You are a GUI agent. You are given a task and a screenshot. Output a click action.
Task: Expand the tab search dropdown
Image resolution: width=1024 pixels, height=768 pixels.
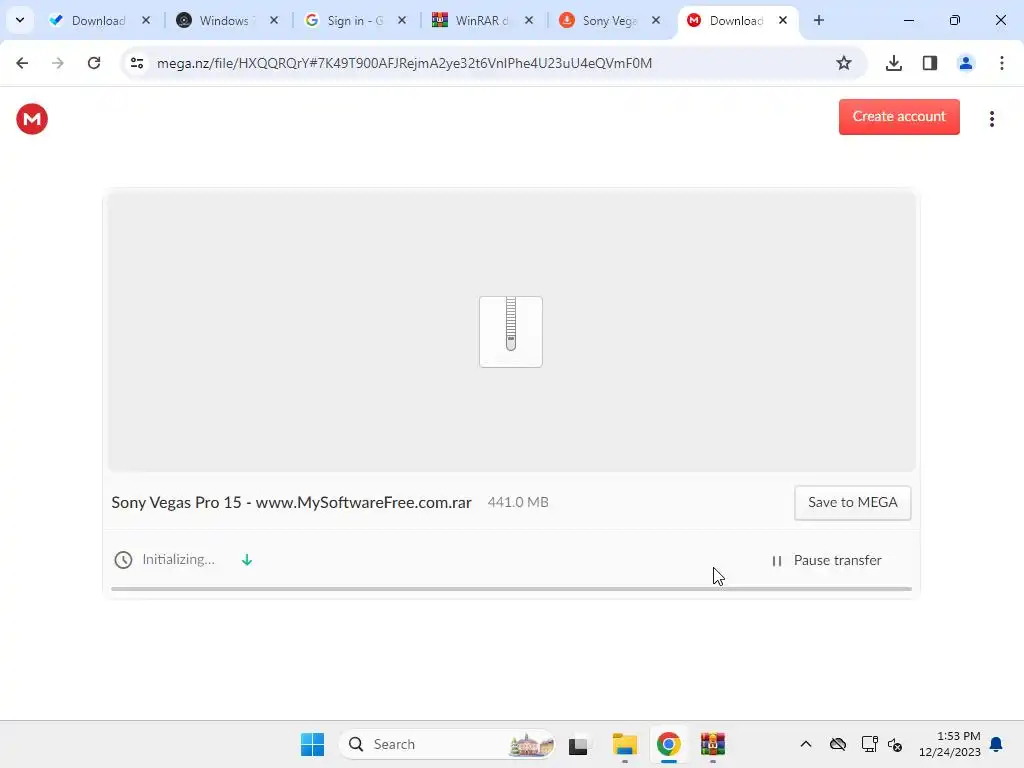[20, 20]
